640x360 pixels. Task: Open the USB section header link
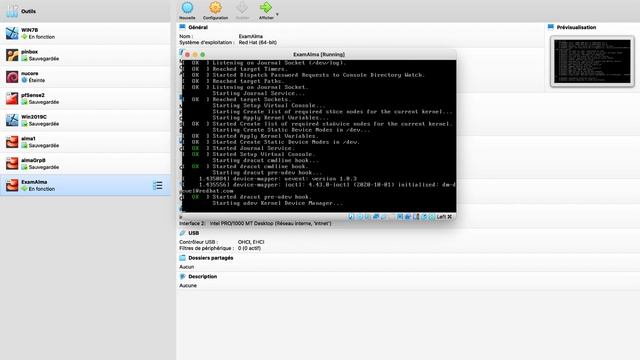click(193, 233)
